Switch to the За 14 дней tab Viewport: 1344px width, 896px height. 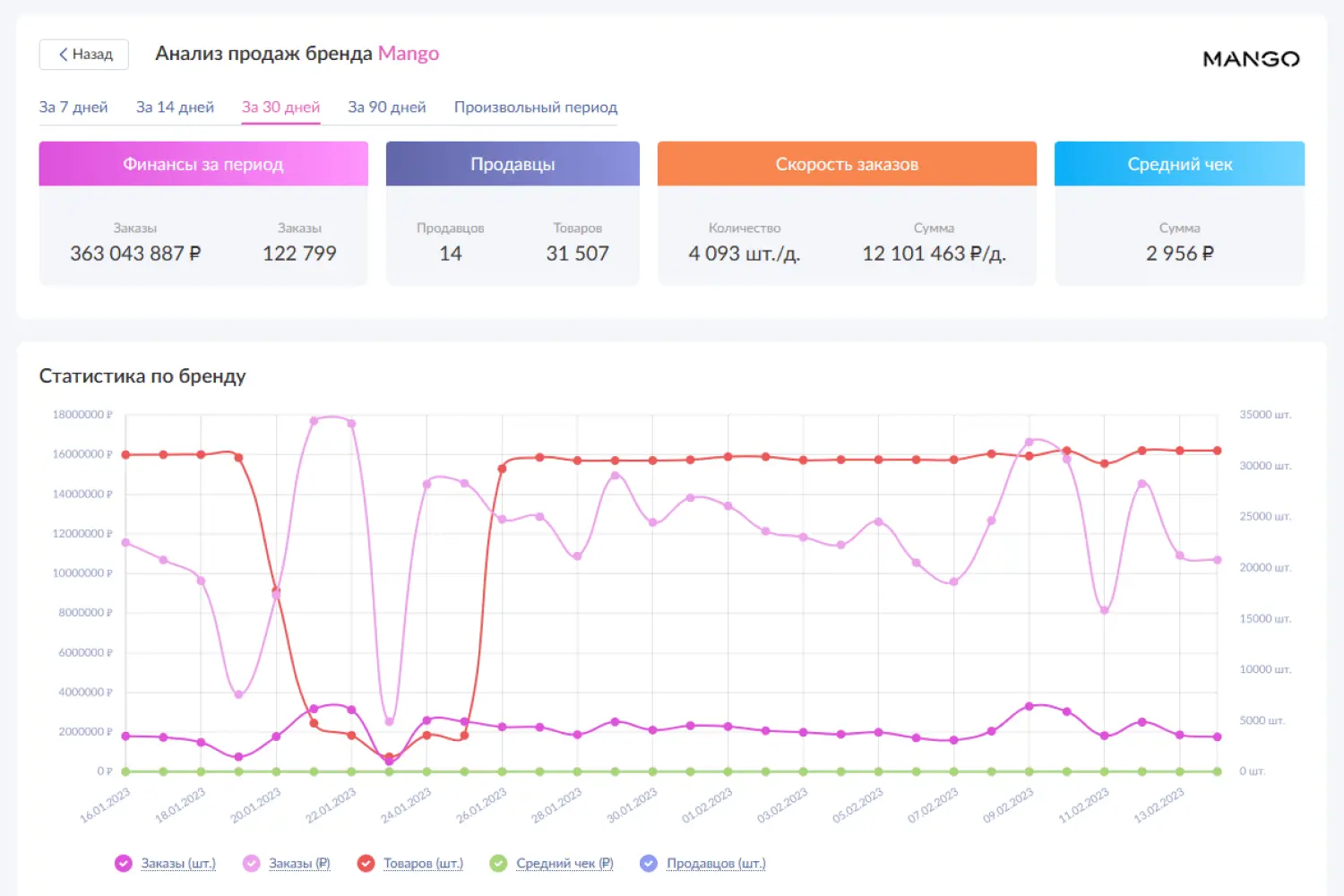[175, 108]
